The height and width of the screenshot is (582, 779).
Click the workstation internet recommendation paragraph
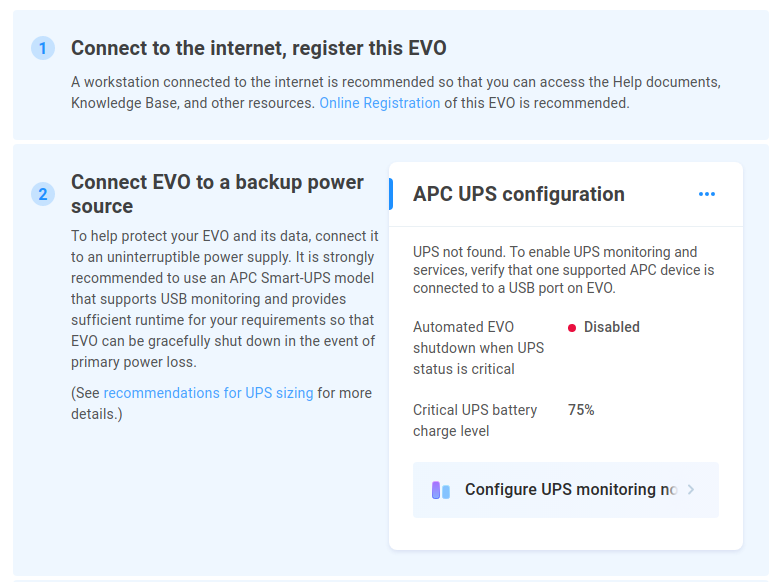(x=396, y=92)
